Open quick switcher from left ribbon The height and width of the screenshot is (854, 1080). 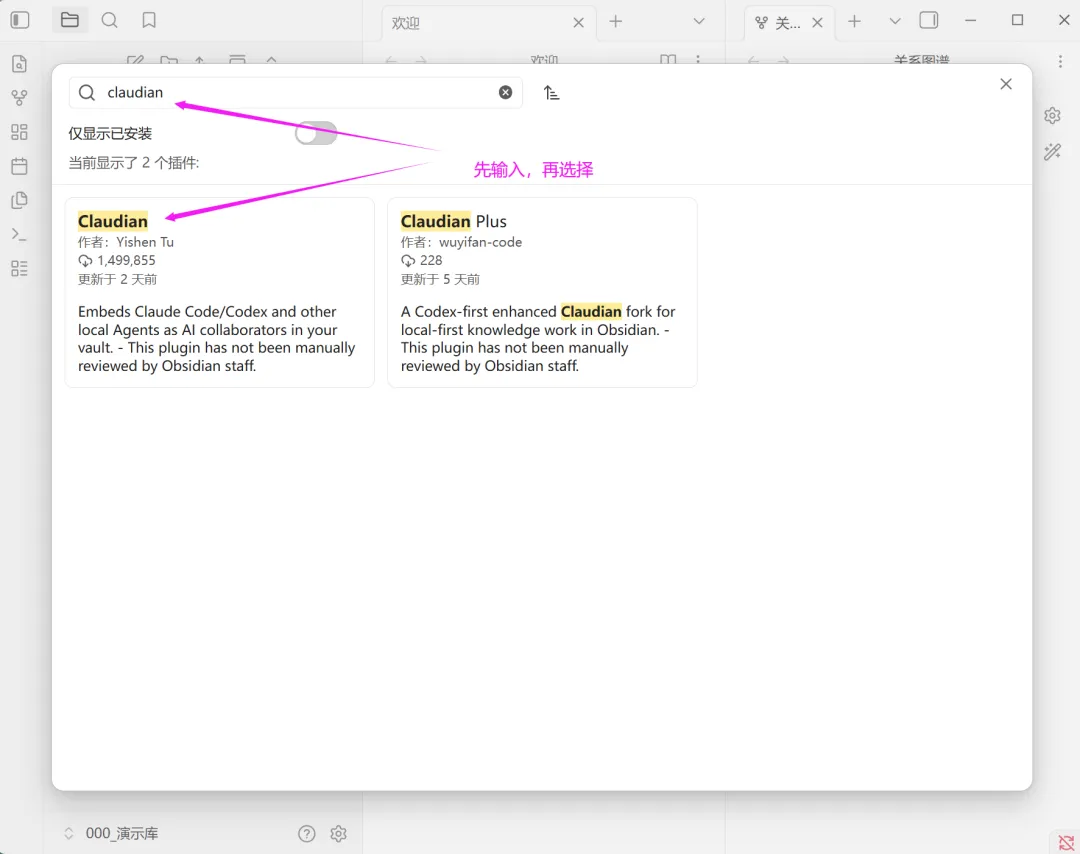click(x=19, y=63)
